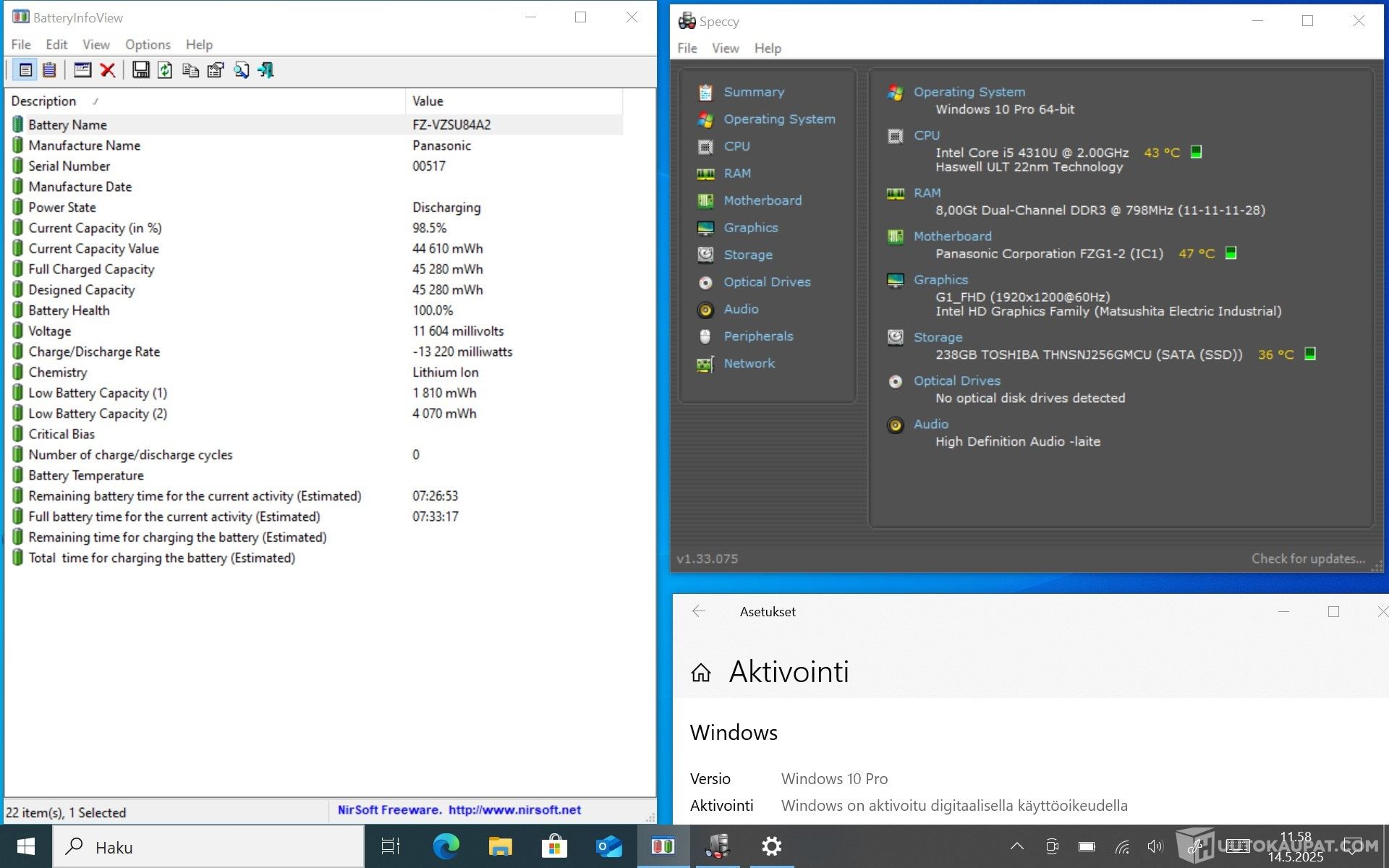Click RAM heading in Speccy summary panel
Image resolution: width=1389 pixels, height=868 pixels.
(927, 193)
